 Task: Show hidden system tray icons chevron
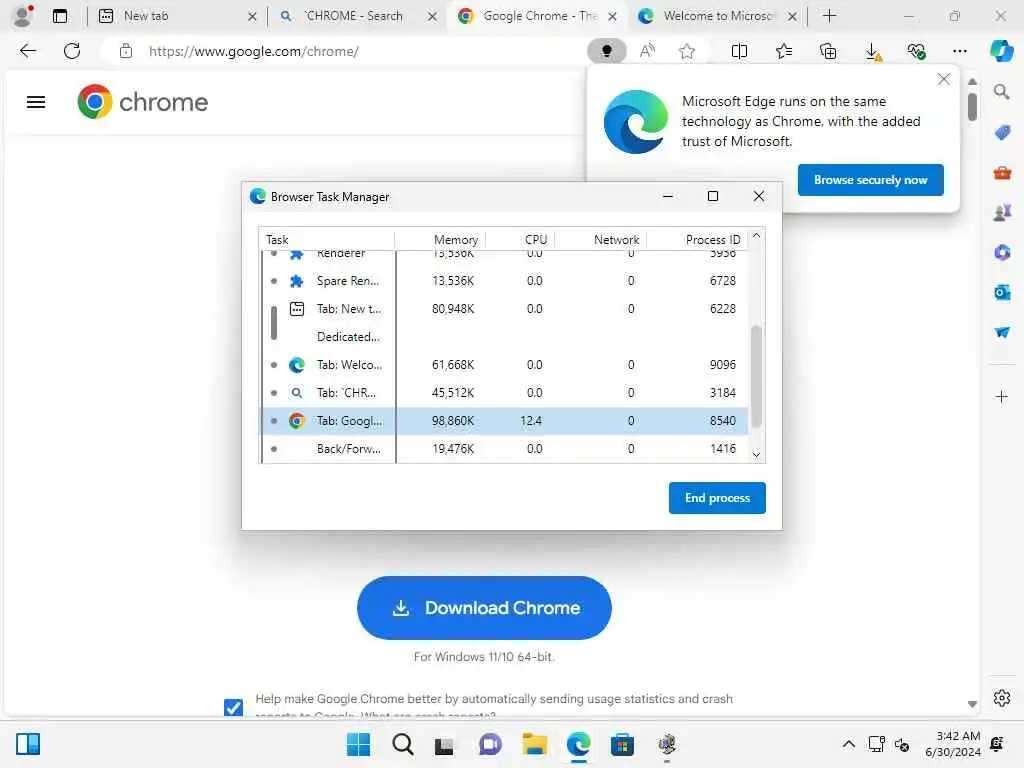[x=848, y=744]
